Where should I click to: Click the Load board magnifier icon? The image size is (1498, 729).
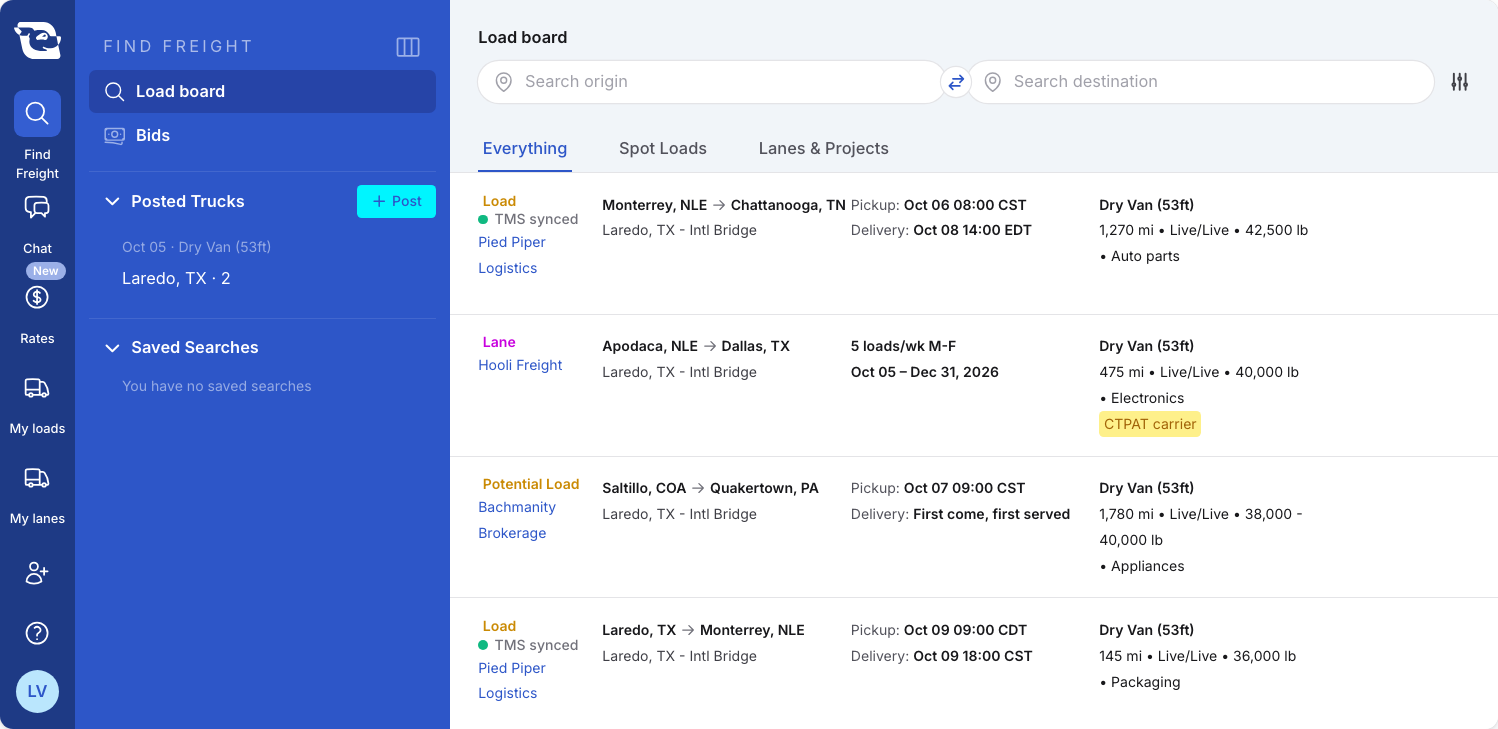[x=115, y=91]
